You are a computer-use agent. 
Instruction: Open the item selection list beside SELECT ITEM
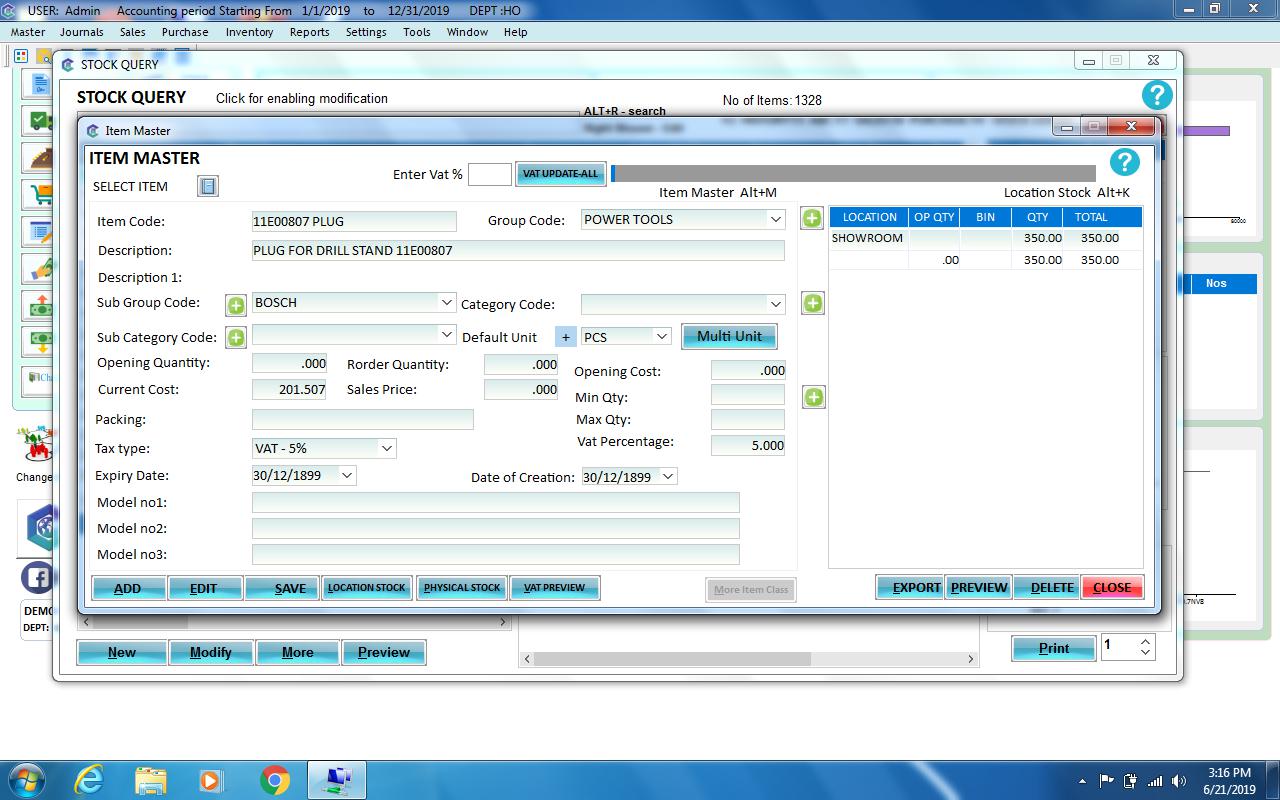coord(208,186)
